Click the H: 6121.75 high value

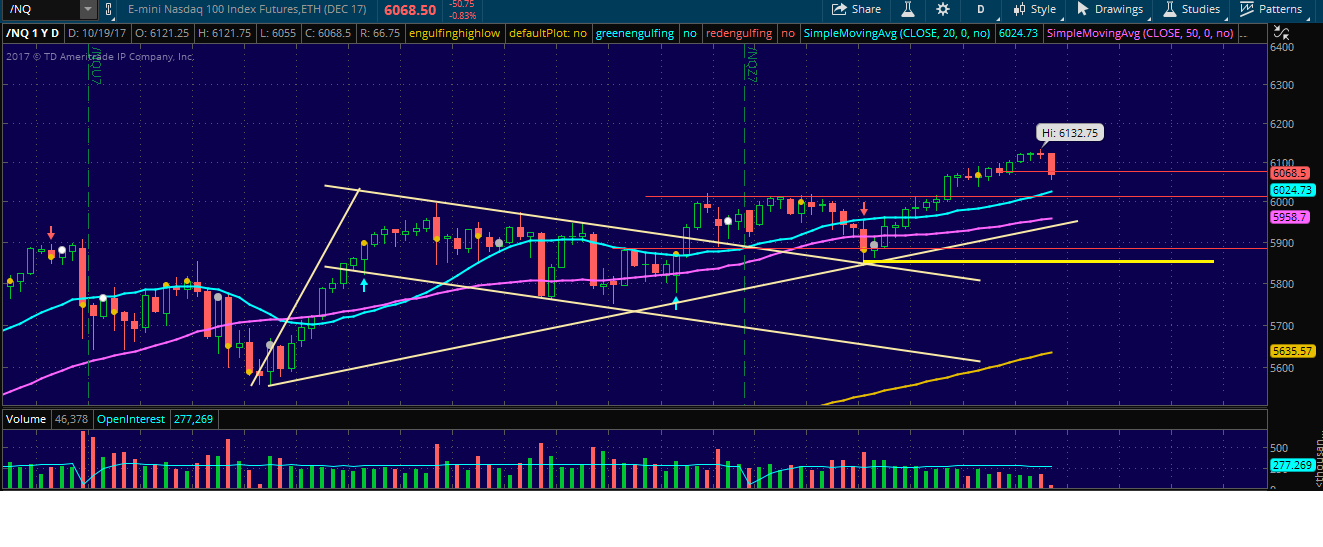click(x=225, y=33)
